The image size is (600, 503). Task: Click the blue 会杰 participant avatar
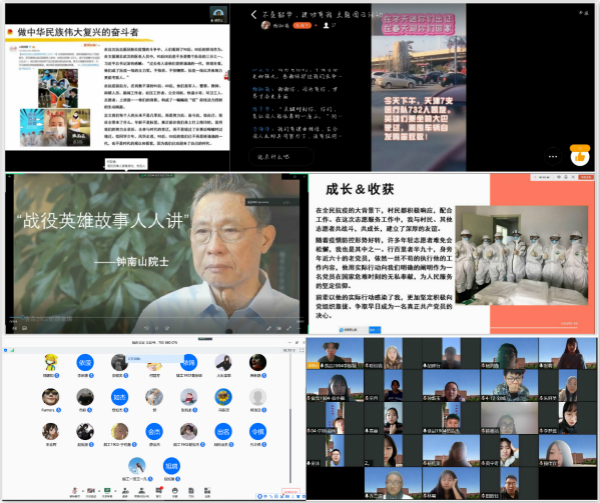click(155, 432)
